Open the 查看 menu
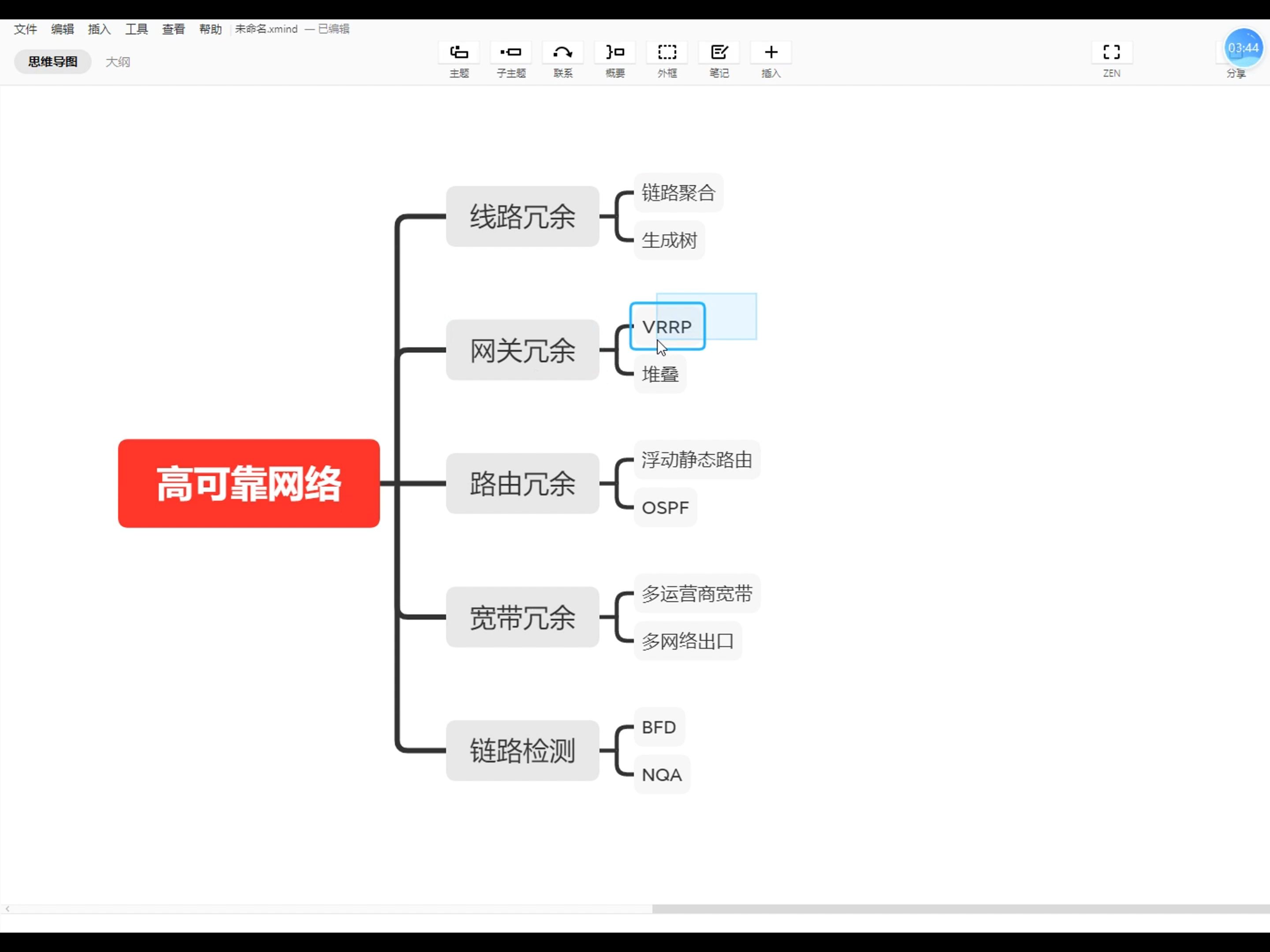 coord(173,29)
